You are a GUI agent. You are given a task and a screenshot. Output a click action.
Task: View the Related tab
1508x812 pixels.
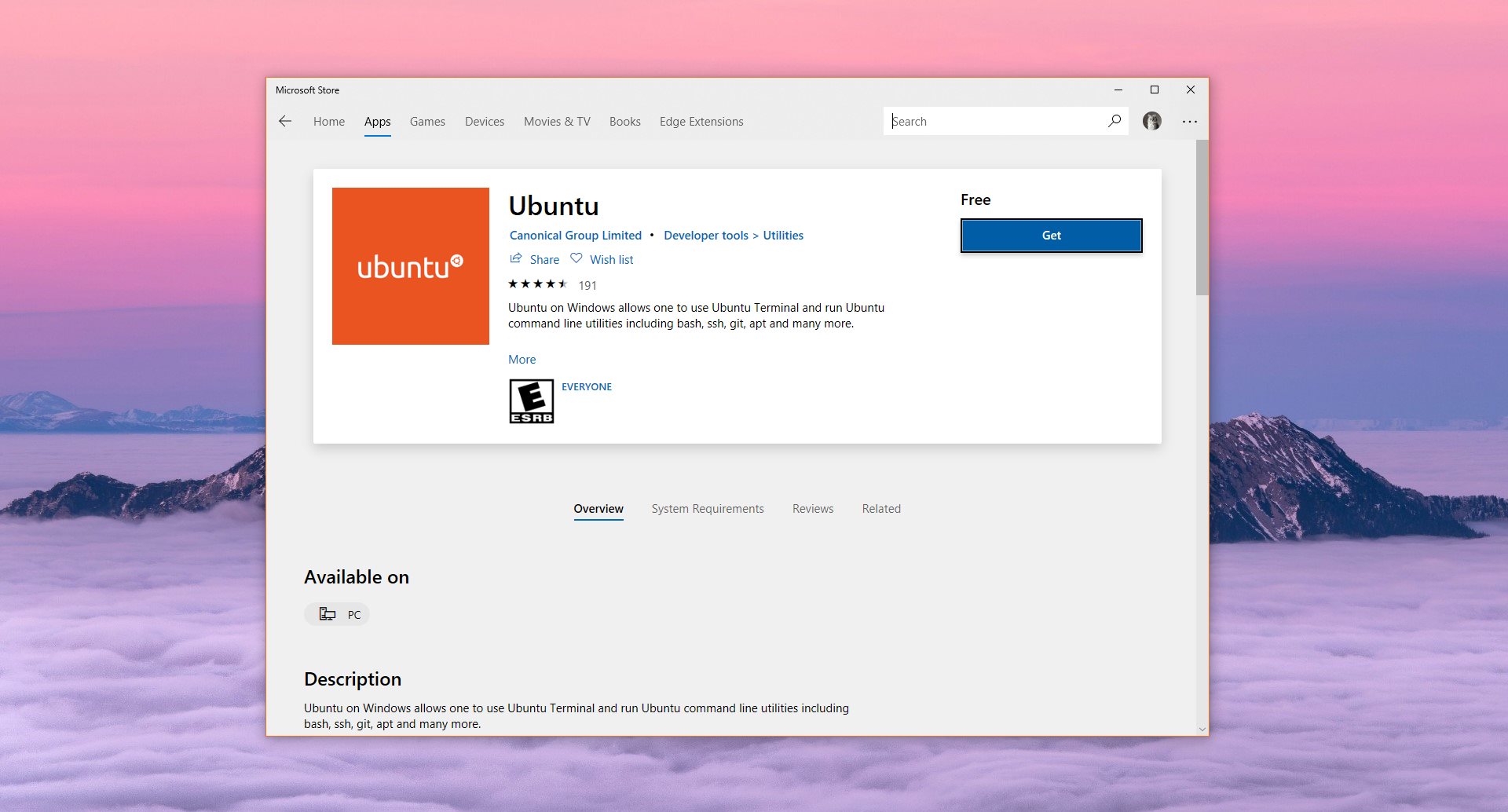point(881,509)
